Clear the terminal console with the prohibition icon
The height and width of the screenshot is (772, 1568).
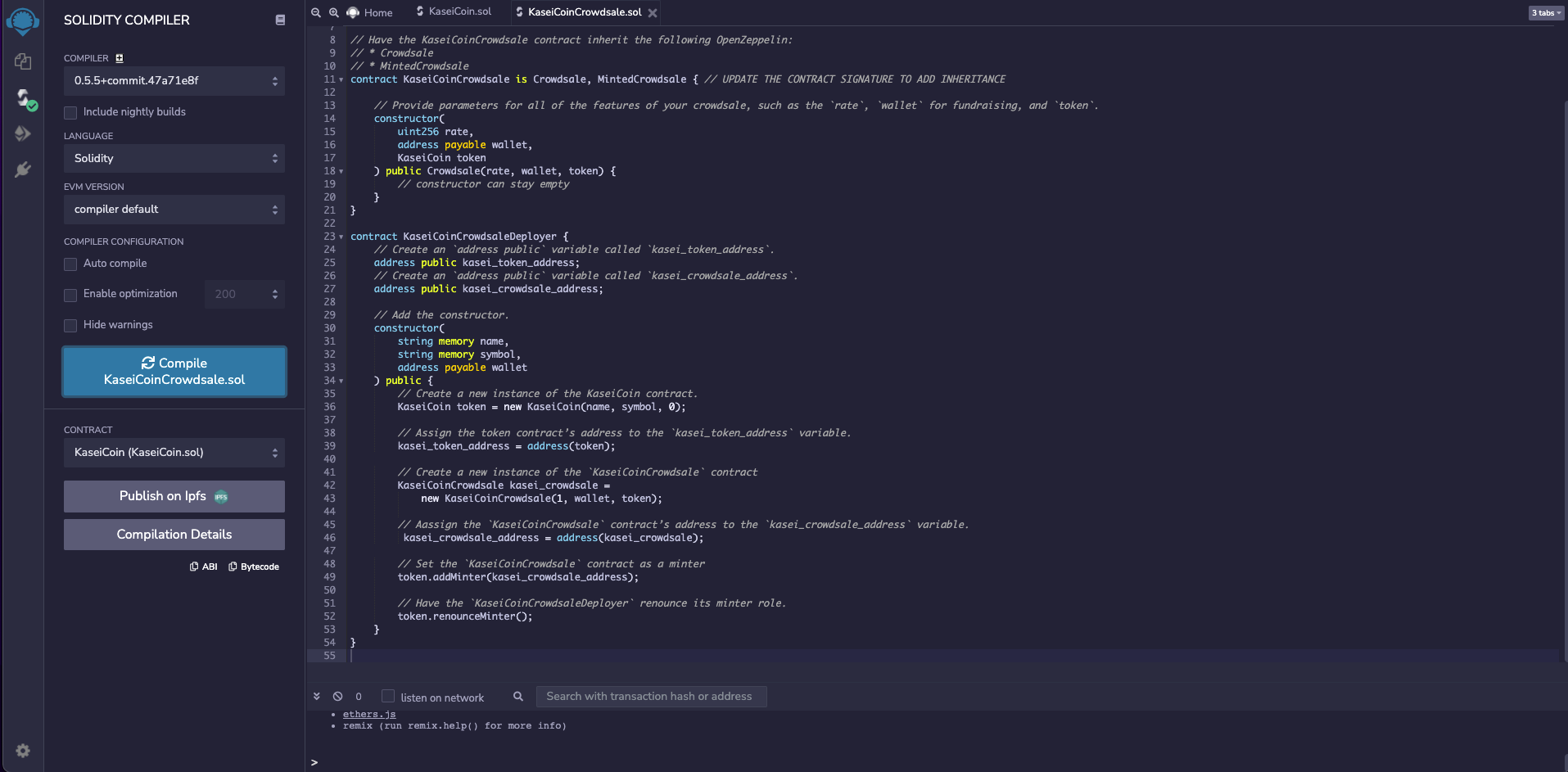[x=337, y=696]
